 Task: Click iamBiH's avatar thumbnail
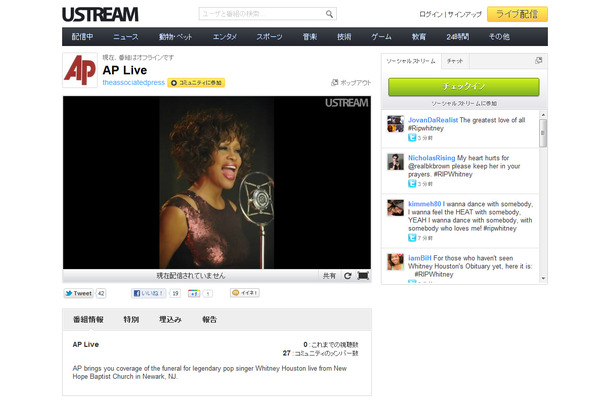click(396, 262)
